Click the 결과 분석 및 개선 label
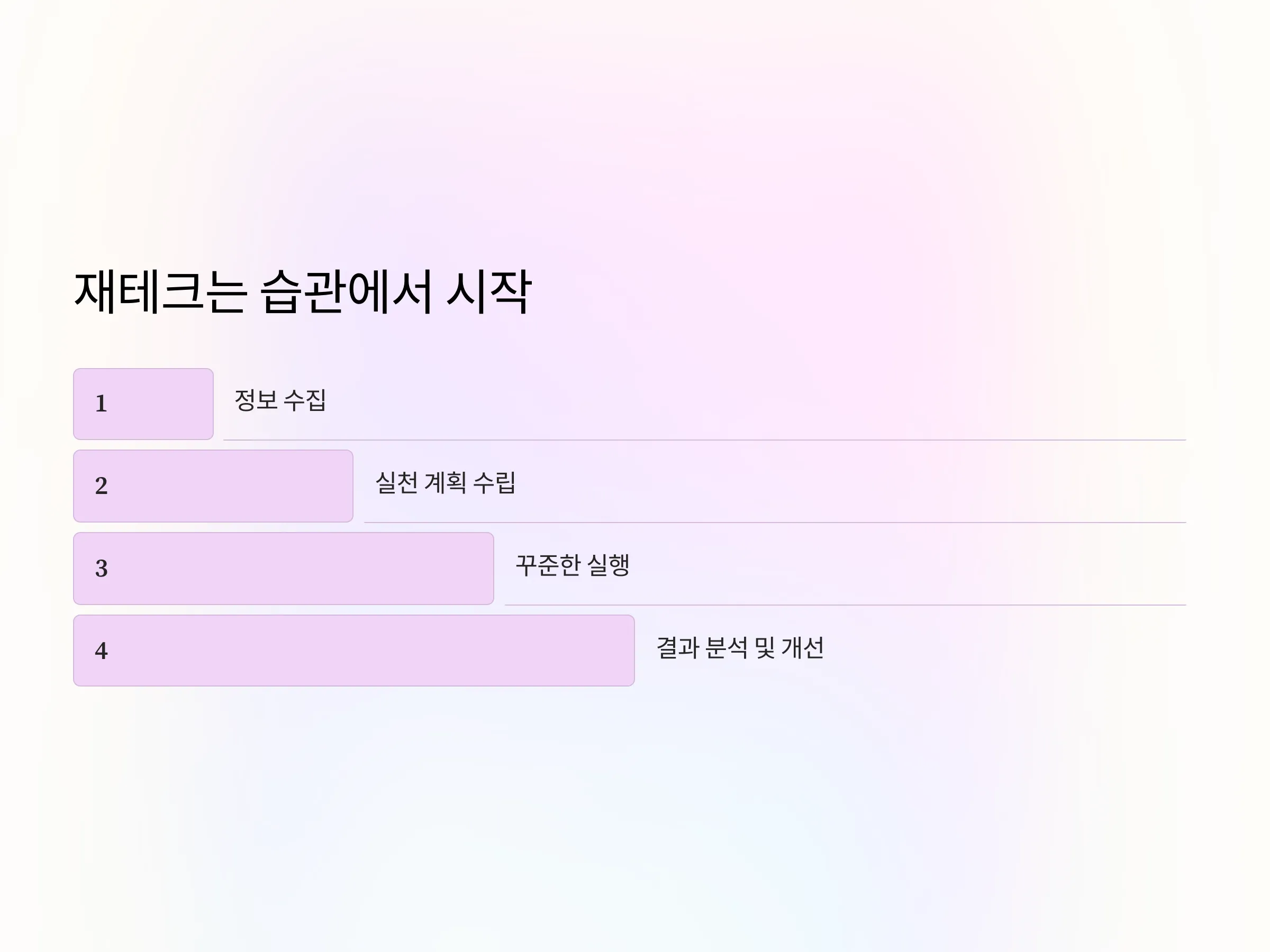This screenshot has height=952, width=1270. 740,648
